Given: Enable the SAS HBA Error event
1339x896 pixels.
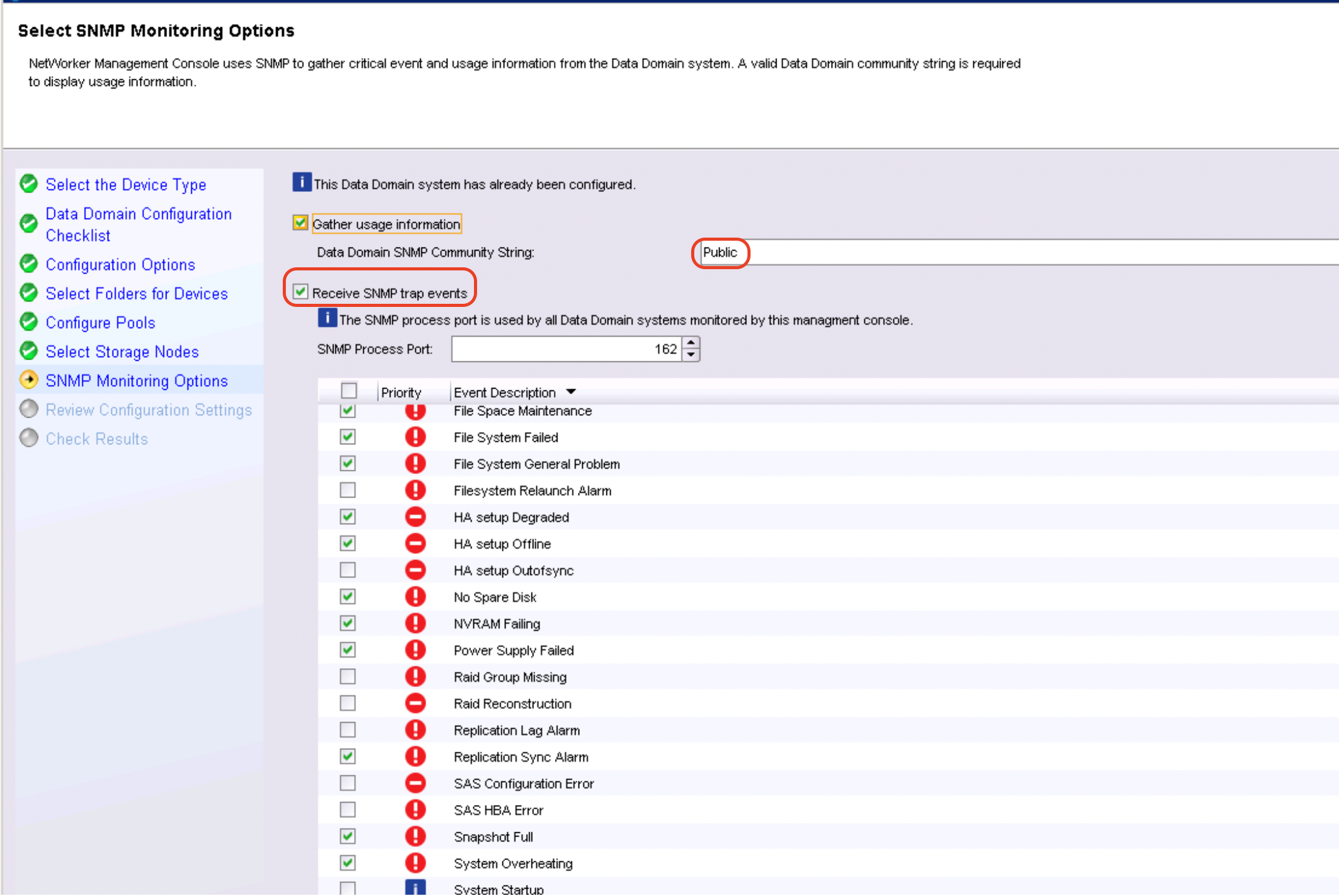Looking at the screenshot, I should 348,809.
